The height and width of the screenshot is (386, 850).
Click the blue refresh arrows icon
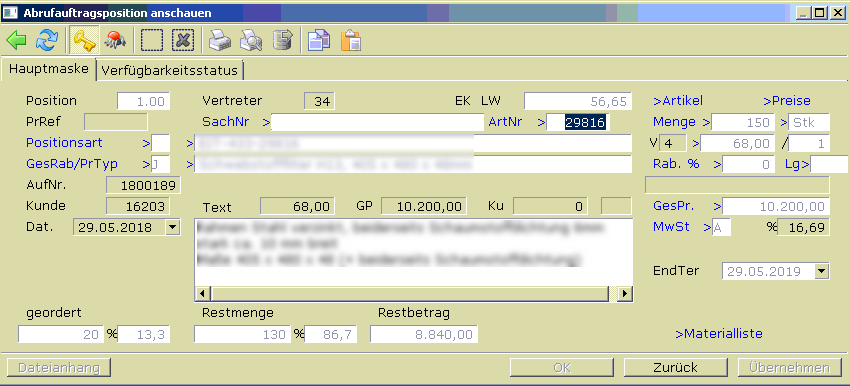(47, 41)
